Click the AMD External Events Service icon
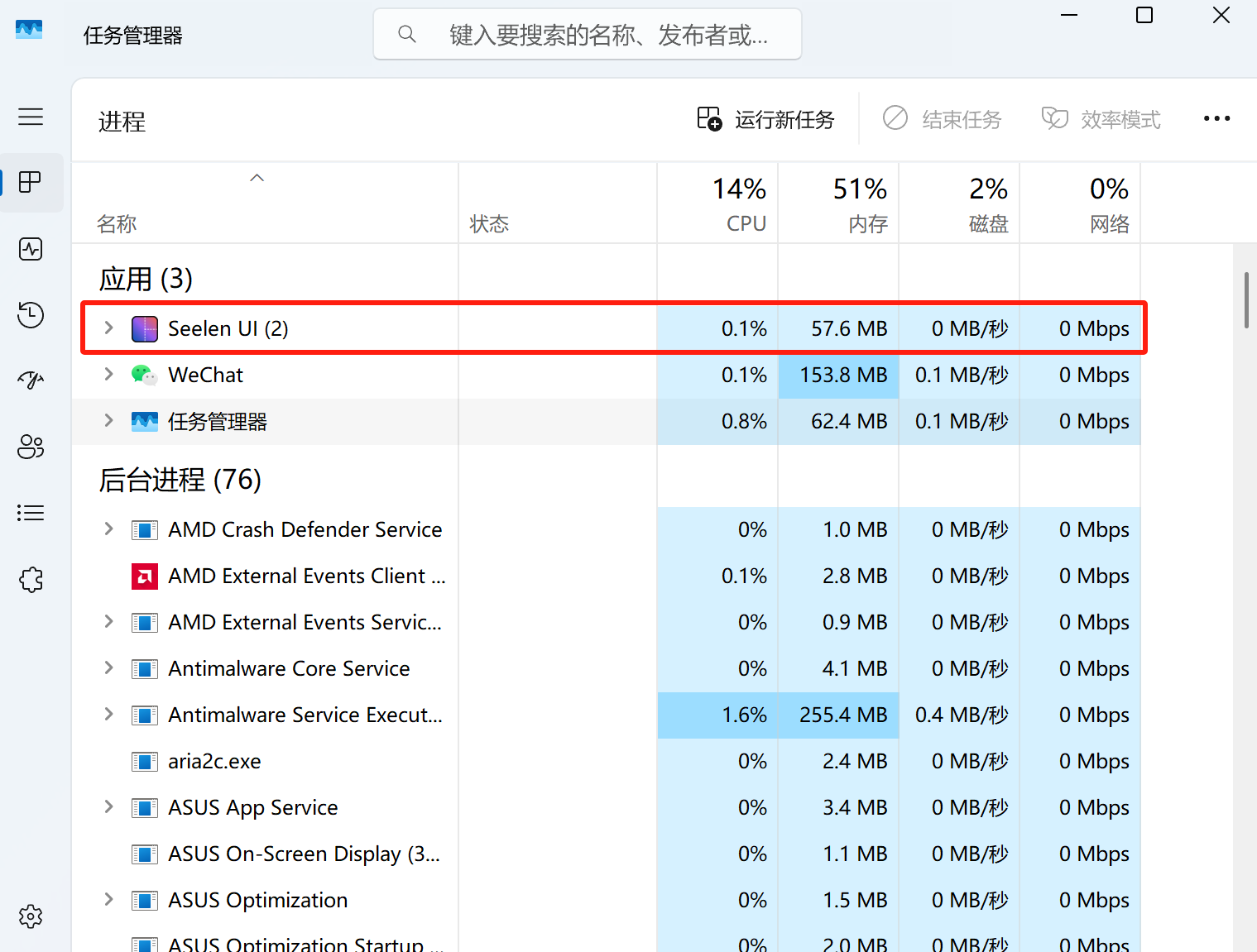This screenshot has width=1257, height=952. 145,622
